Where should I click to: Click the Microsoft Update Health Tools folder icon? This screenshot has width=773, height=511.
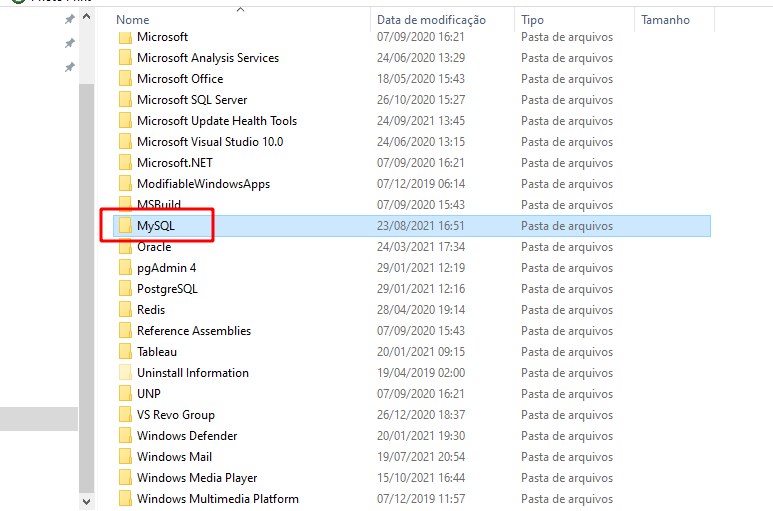pyautogui.click(x=125, y=121)
